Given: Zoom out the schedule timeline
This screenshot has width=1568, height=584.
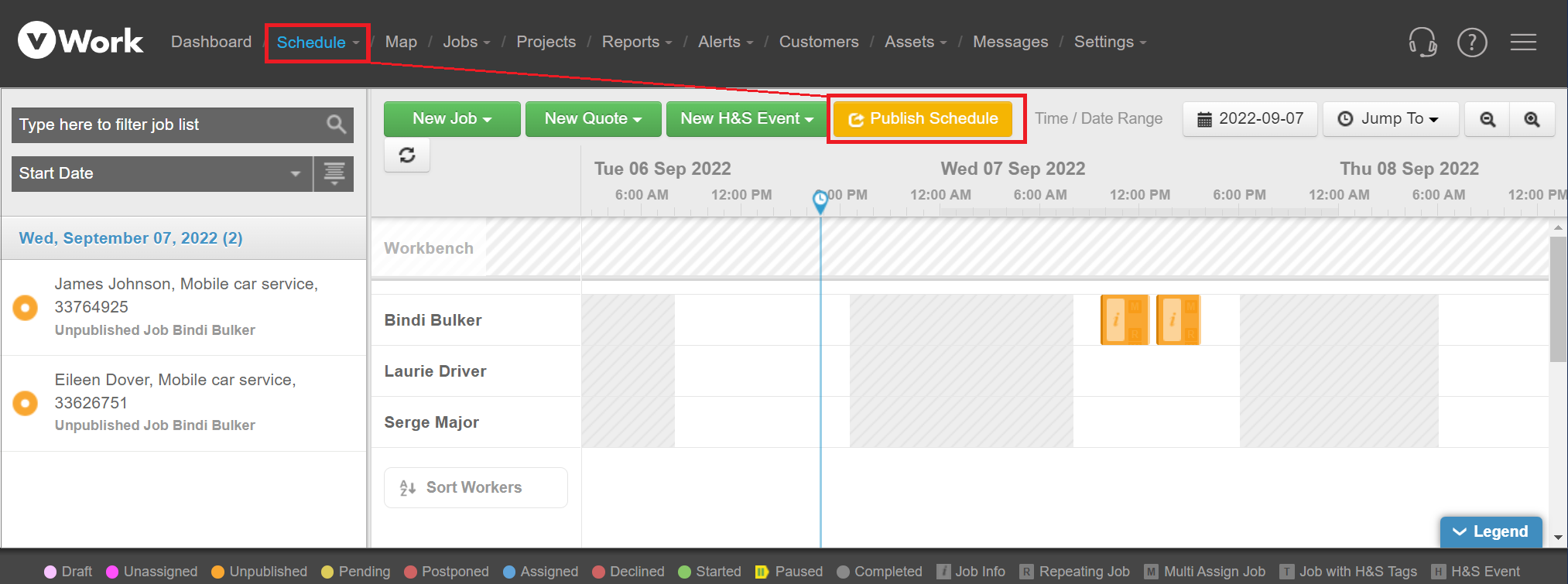Looking at the screenshot, I should click(x=1487, y=119).
